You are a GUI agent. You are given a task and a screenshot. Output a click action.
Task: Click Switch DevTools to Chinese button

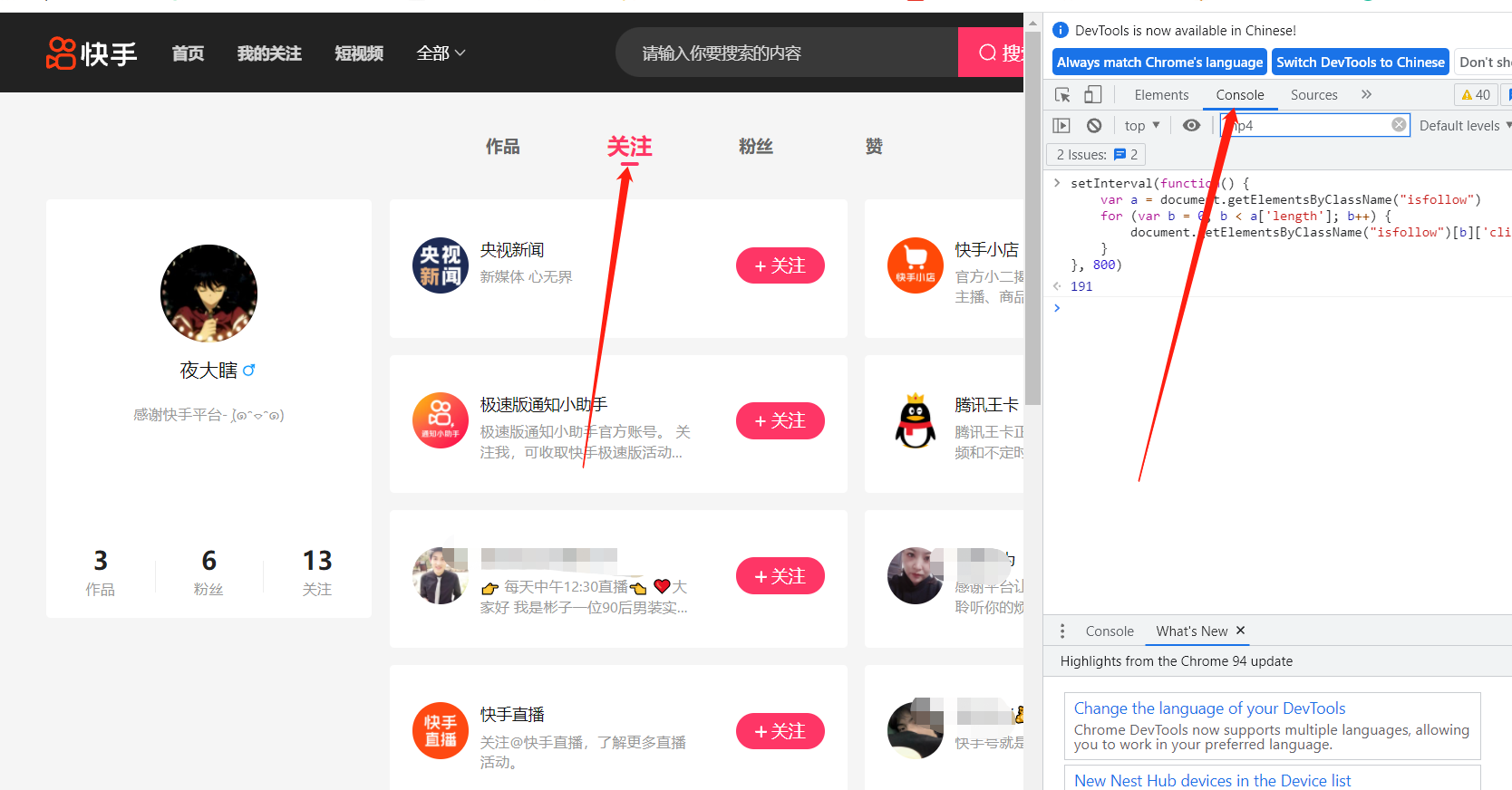click(x=1360, y=63)
